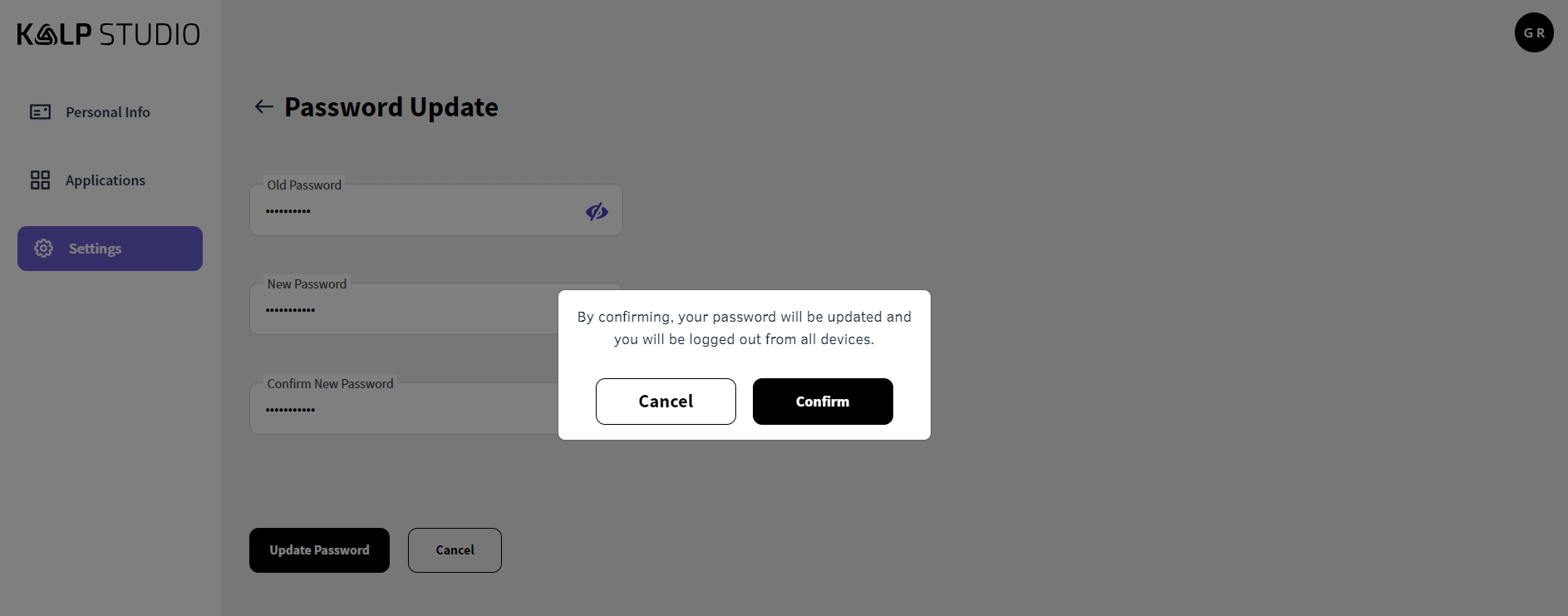The height and width of the screenshot is (616, 1568).
Task: Select the Settings text in sidebar
Action: click(x=95, y=249)
